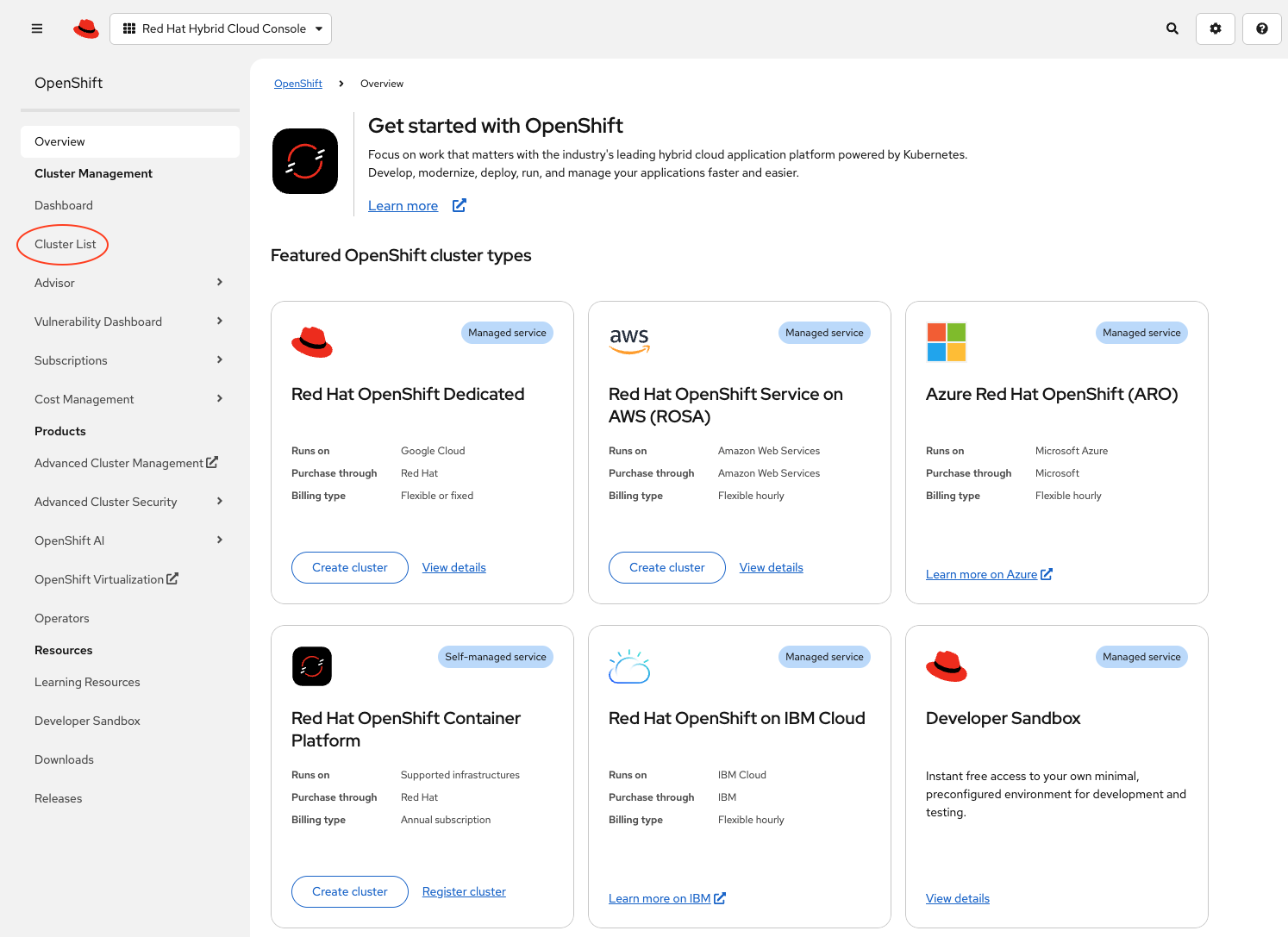Open the help question mark icon
The width and height of the screenshot is (1288, 937).
click(1262, 28)
